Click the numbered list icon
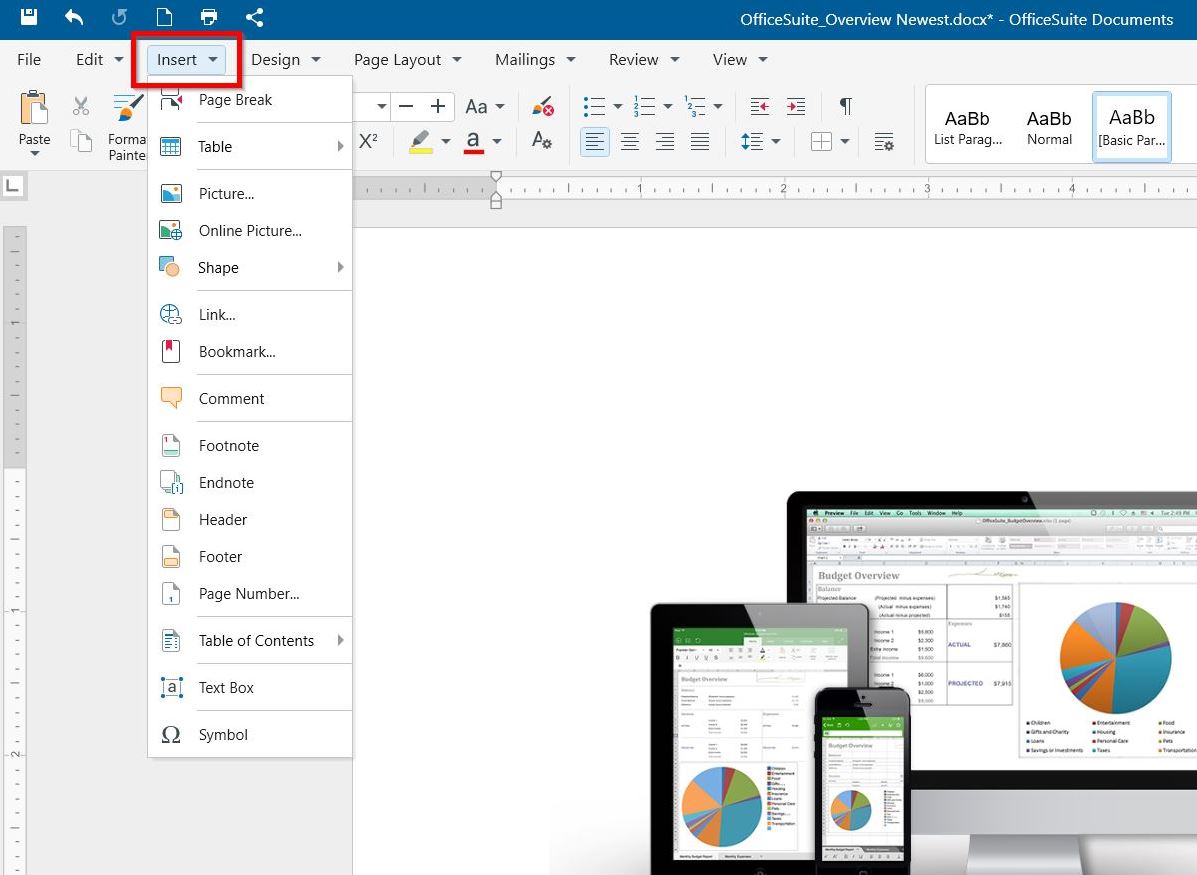This screenshot has height=875, width=1197. (644, 106)
